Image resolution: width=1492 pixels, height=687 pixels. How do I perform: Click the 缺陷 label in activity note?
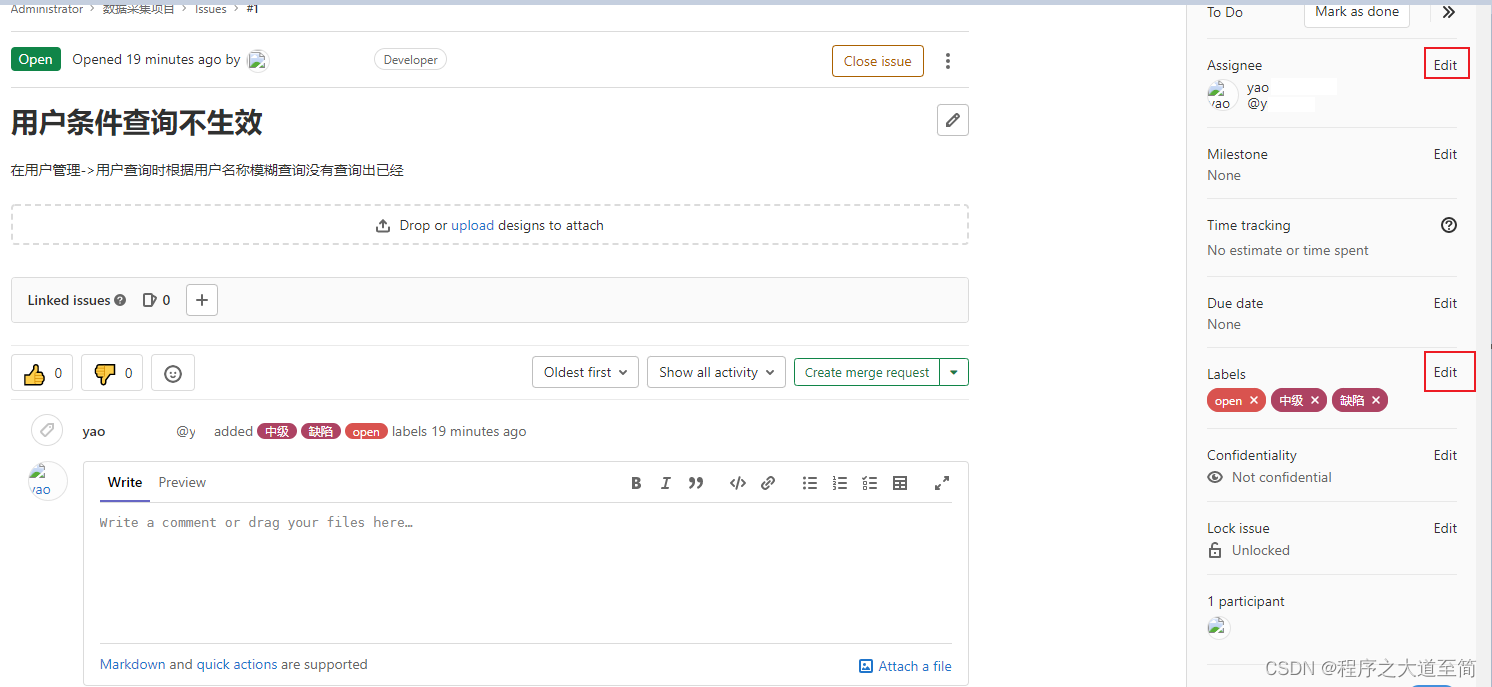321,432
